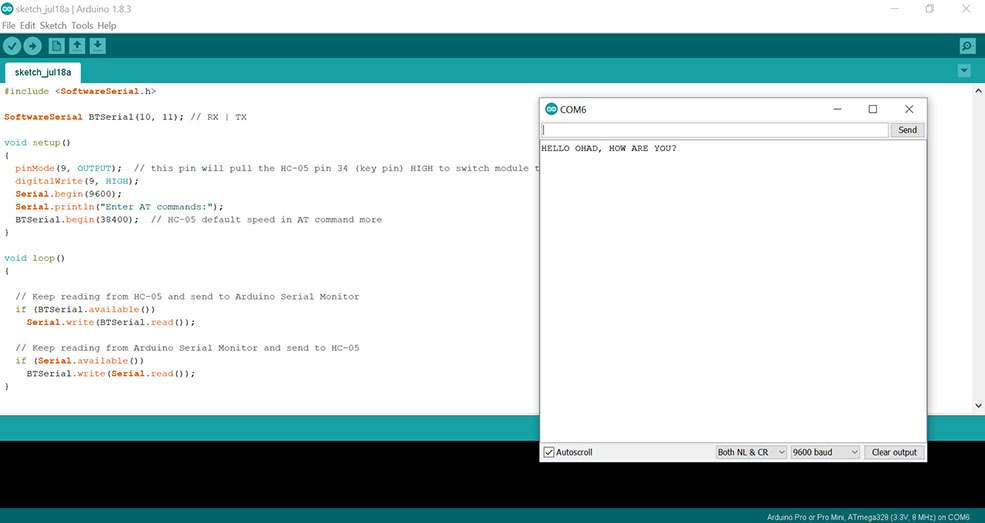Click the editor scrollbar up arrow
Image resolution: width=985 pixels, height=523 pixels.
(x=979, y=91)
